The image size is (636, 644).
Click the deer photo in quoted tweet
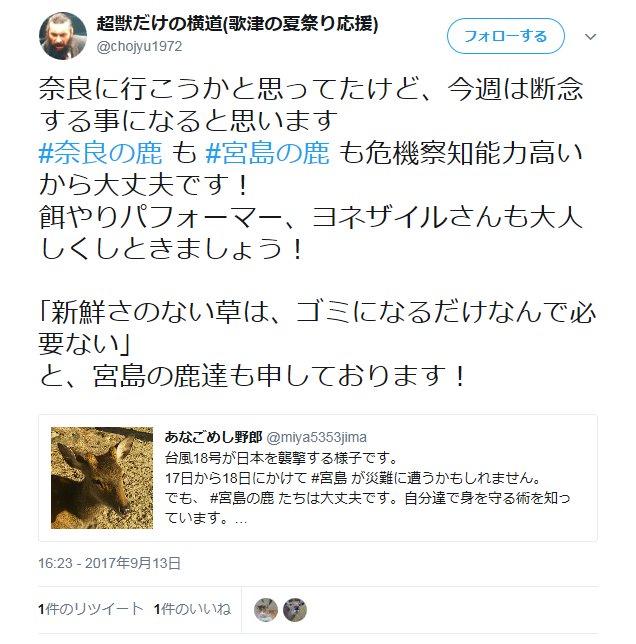(102, 478)
